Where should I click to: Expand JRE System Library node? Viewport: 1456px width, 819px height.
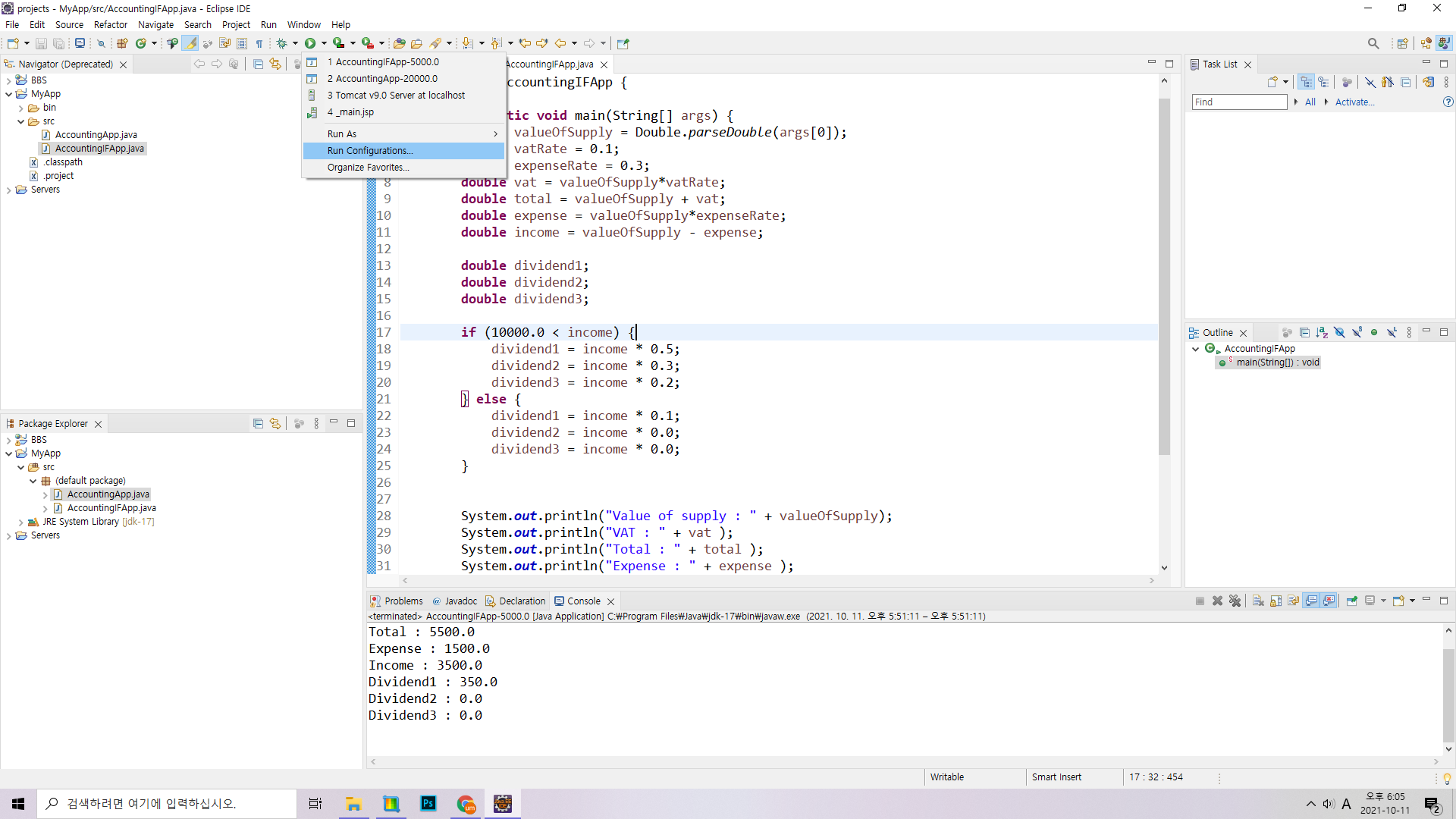[x=20, y=522]
